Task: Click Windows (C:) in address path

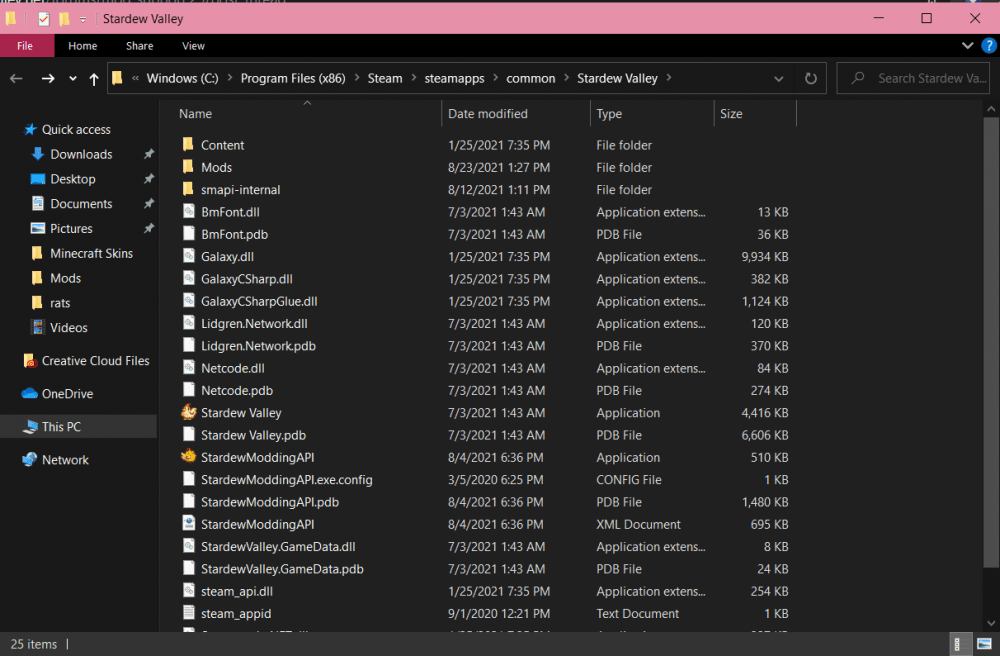Action: [182, 78]
